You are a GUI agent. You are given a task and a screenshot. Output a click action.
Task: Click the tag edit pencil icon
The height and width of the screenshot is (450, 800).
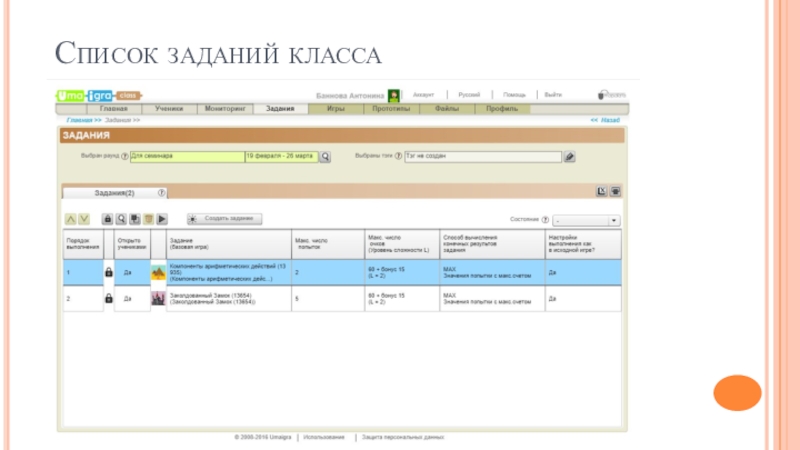click(569, 157)
